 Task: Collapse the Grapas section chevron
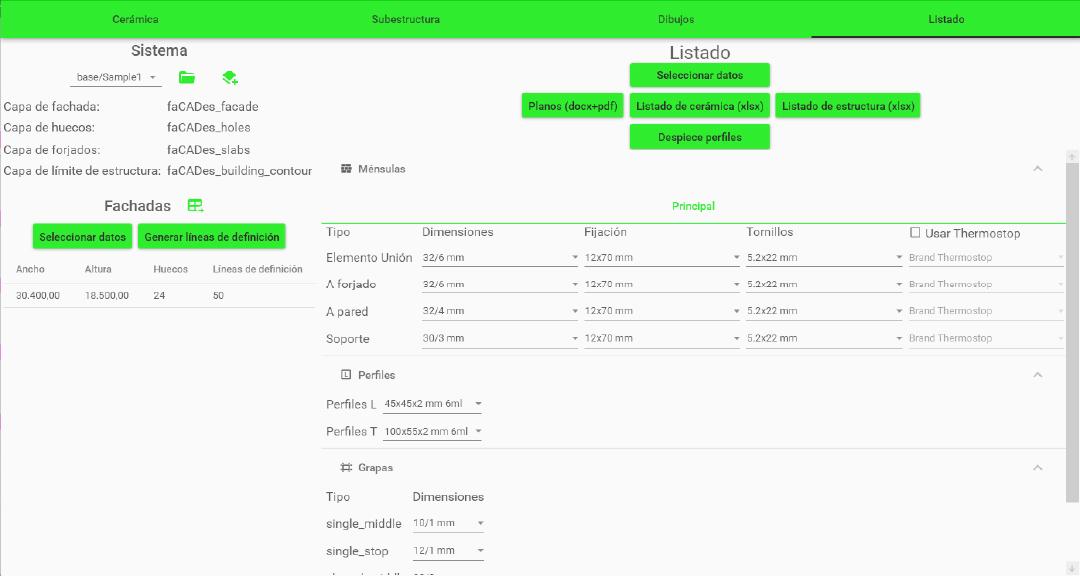(x=1037, y=467)
